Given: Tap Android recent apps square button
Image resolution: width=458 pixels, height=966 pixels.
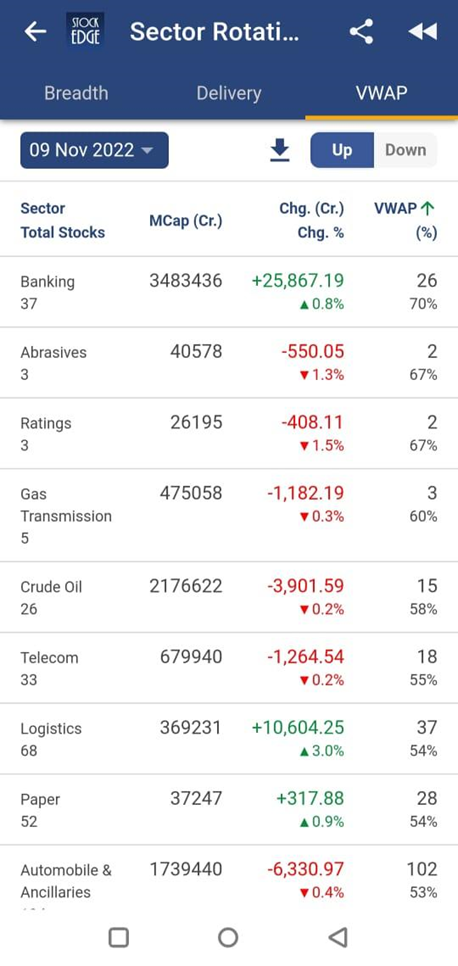Looking at the screenshot, I should click(x=118, y=937).
